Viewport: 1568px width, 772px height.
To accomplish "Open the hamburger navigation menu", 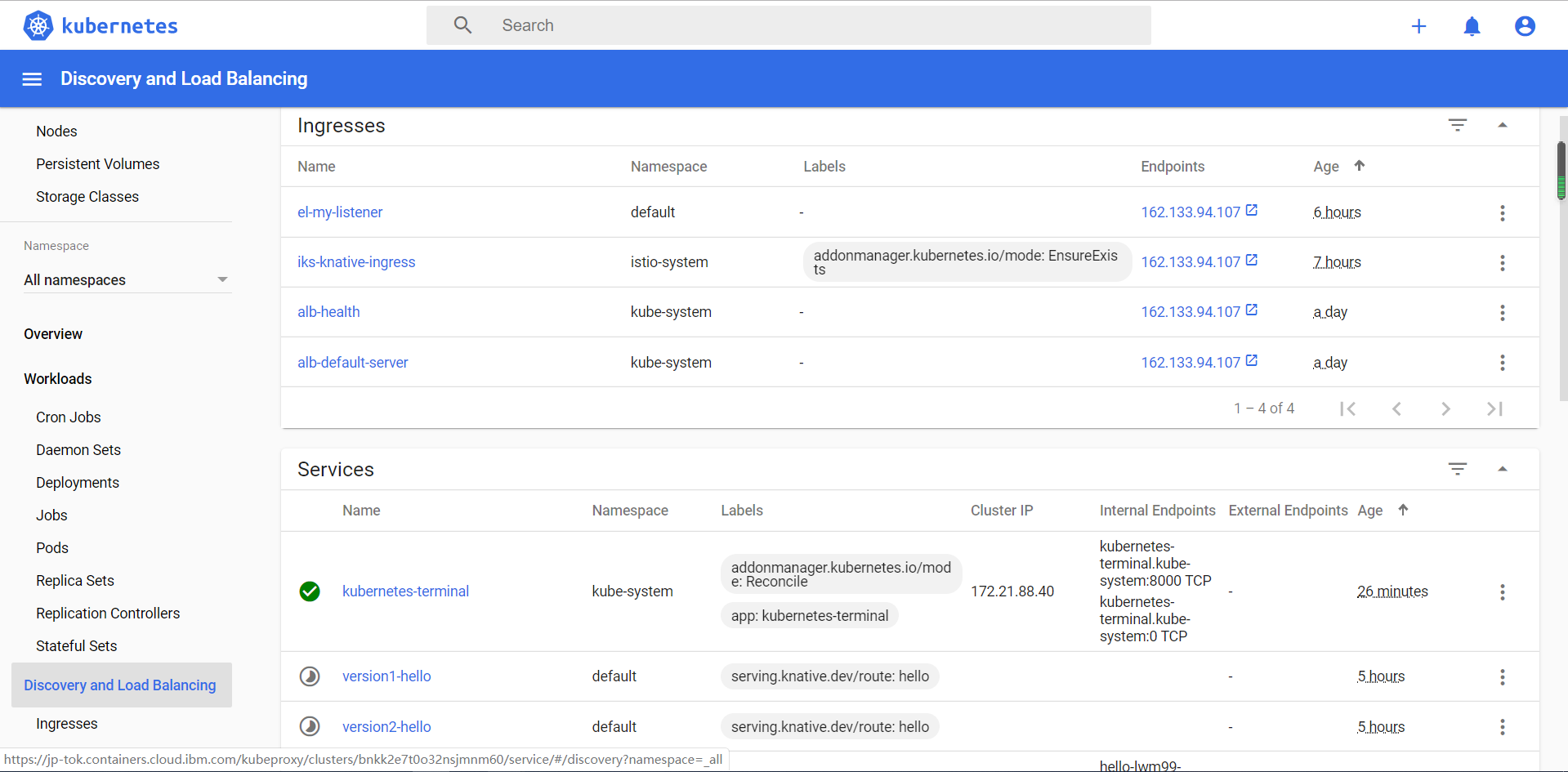I will (32, 79).
